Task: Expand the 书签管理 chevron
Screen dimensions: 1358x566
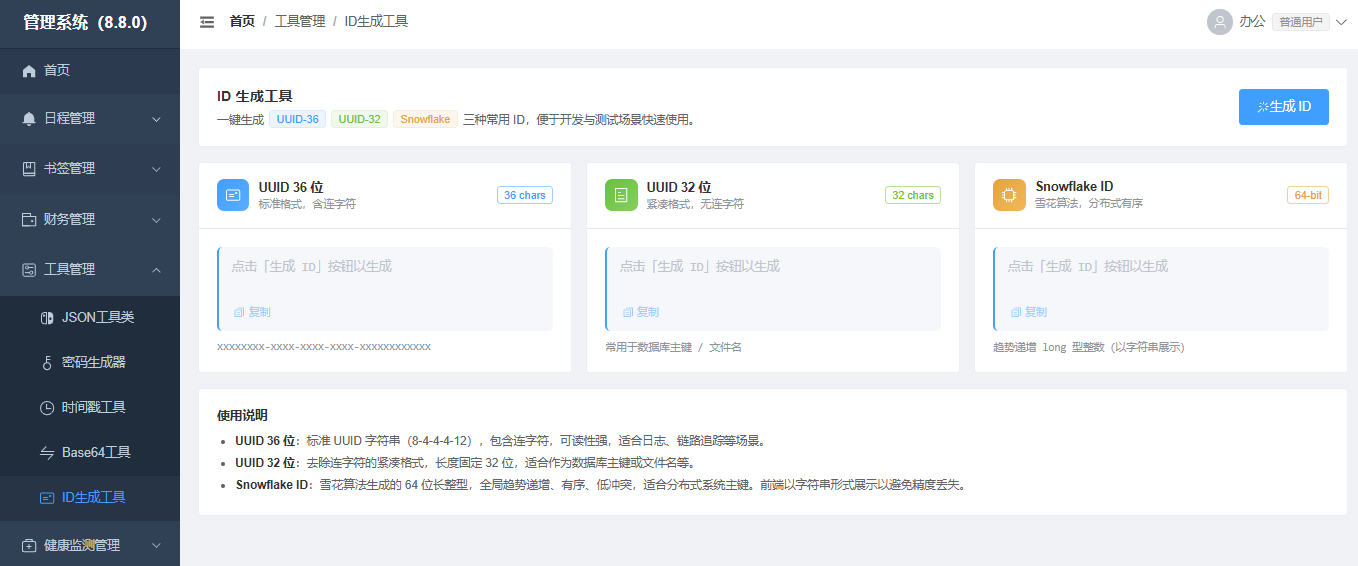Action: [x=156, y=169]
